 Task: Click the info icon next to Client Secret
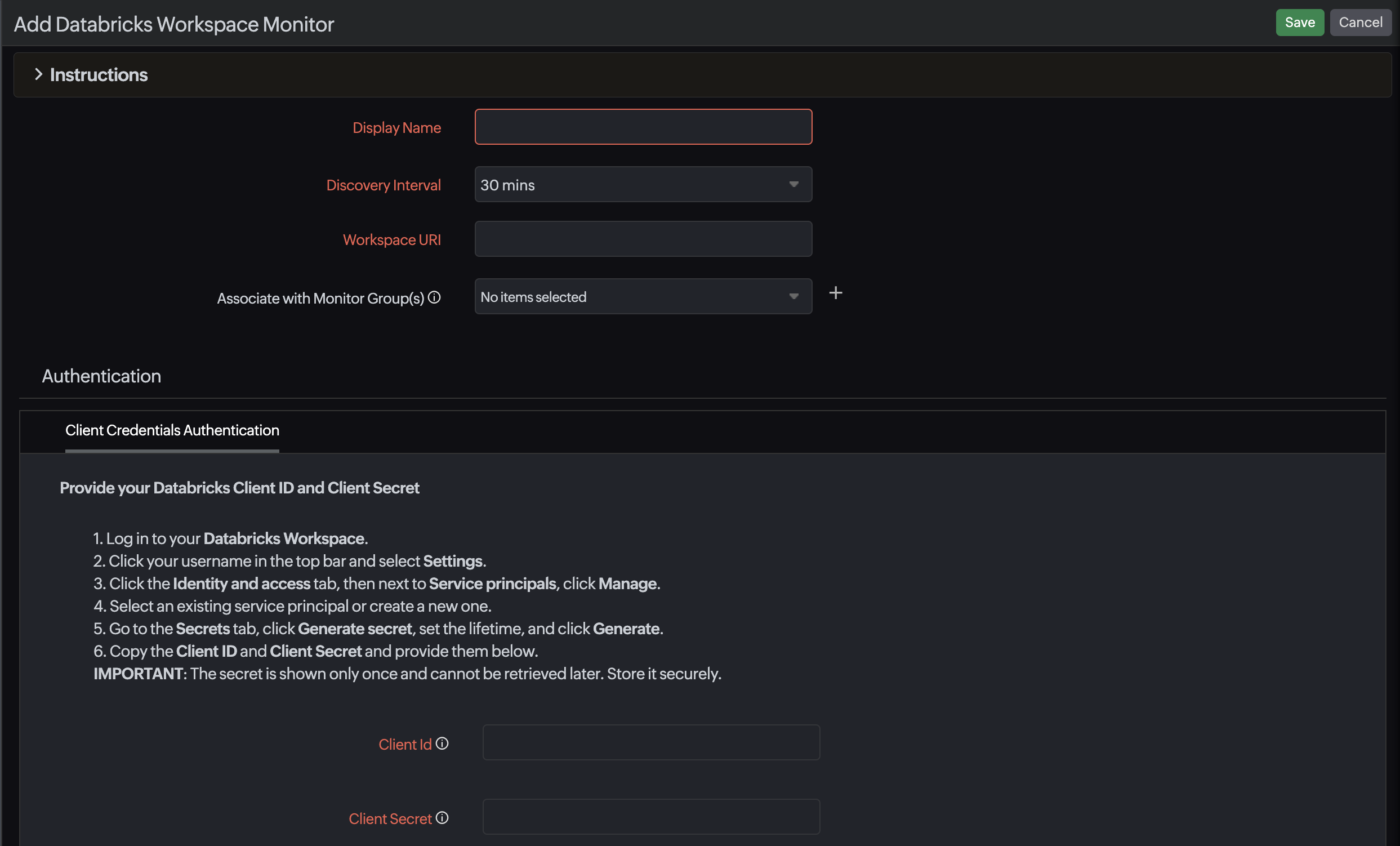[442, 818]
